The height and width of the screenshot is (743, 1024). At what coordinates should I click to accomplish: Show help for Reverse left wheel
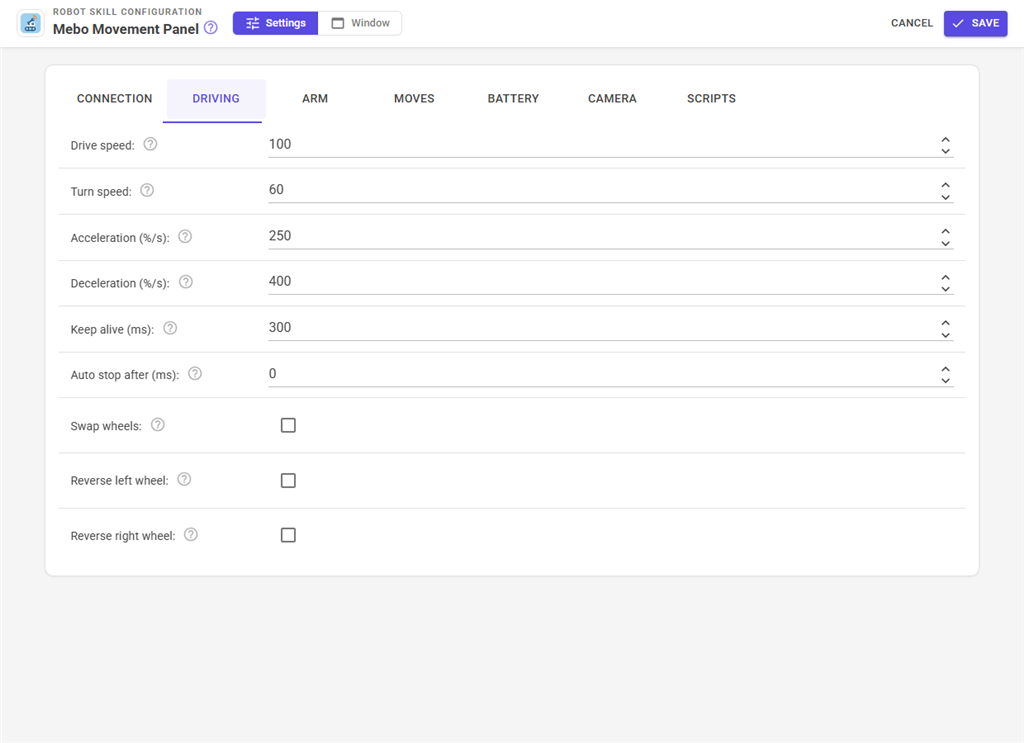click(x=184, y=480)
